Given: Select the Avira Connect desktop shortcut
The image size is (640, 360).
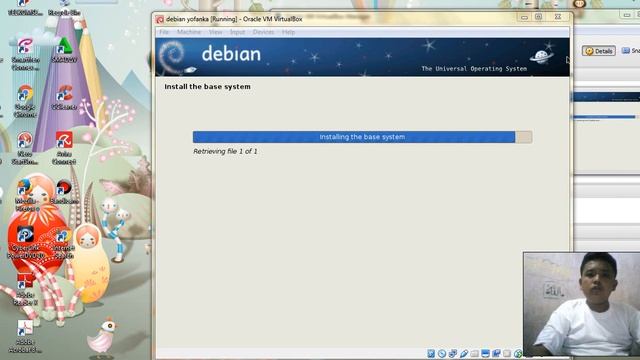Looking at the screenshot, I should pos(64,148).
